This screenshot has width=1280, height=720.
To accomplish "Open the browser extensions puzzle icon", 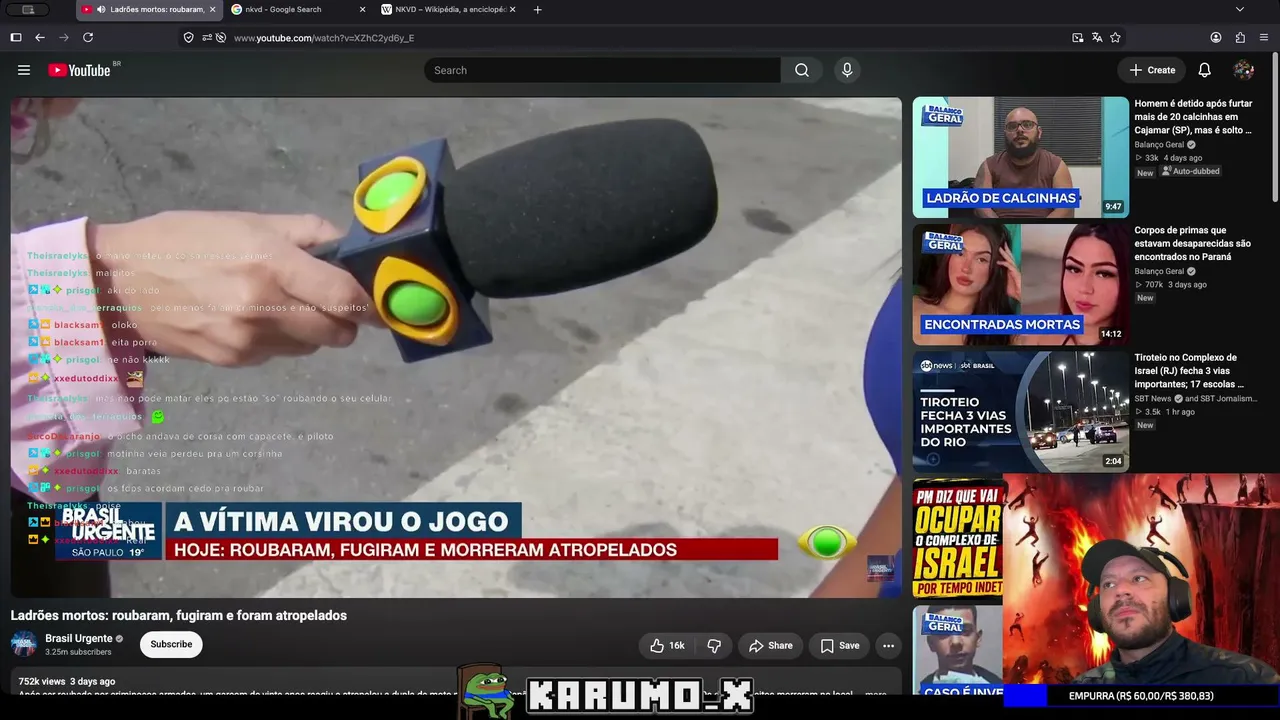I will (x=1240, y=37).
